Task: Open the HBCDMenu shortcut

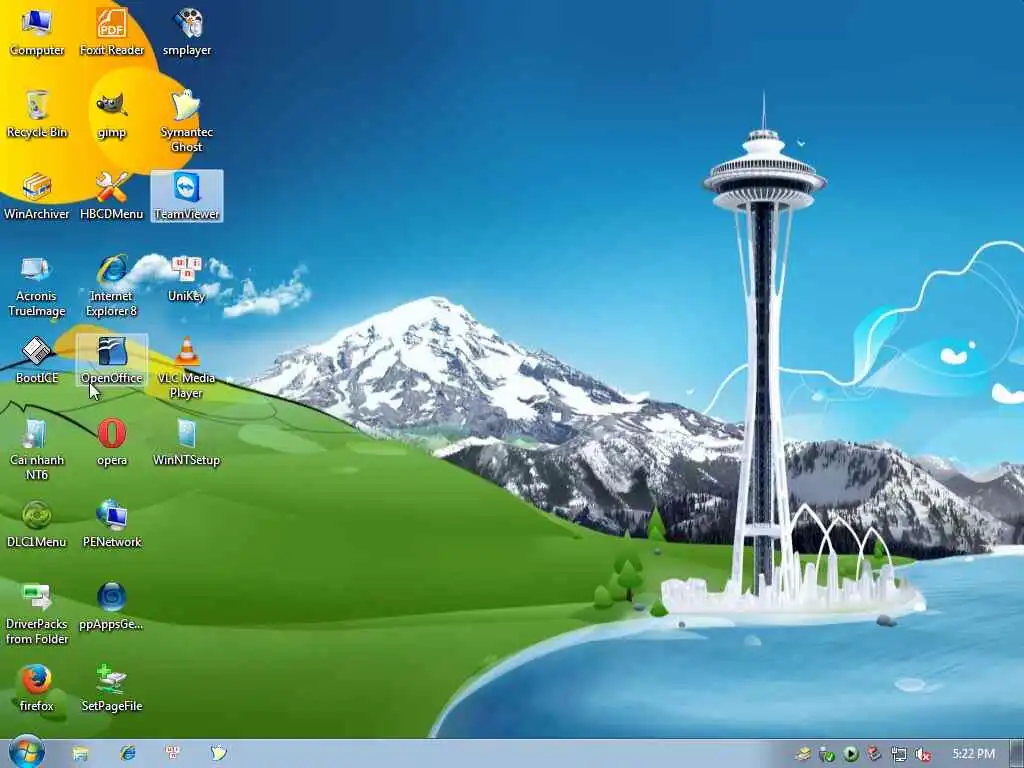Action: 112,196
